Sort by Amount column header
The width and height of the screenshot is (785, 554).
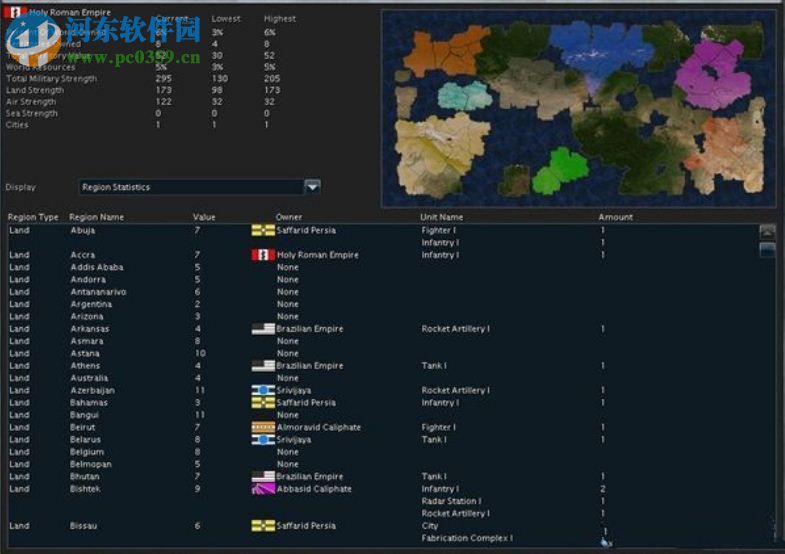[x=615, y=217]
